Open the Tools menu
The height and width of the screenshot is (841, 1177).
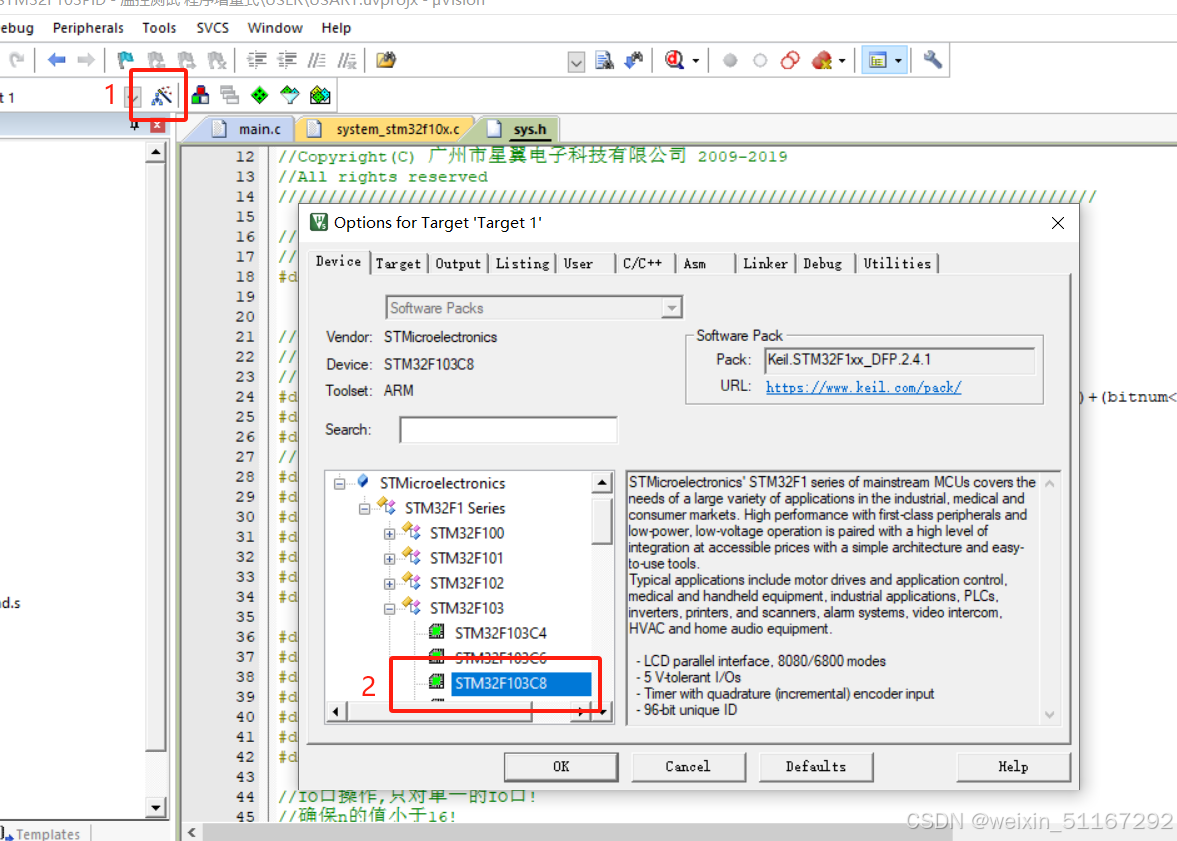(x=159, y=28)
